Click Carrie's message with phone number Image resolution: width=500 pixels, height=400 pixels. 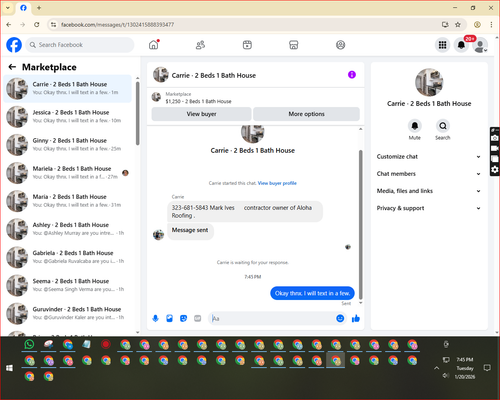pos(245,211)
